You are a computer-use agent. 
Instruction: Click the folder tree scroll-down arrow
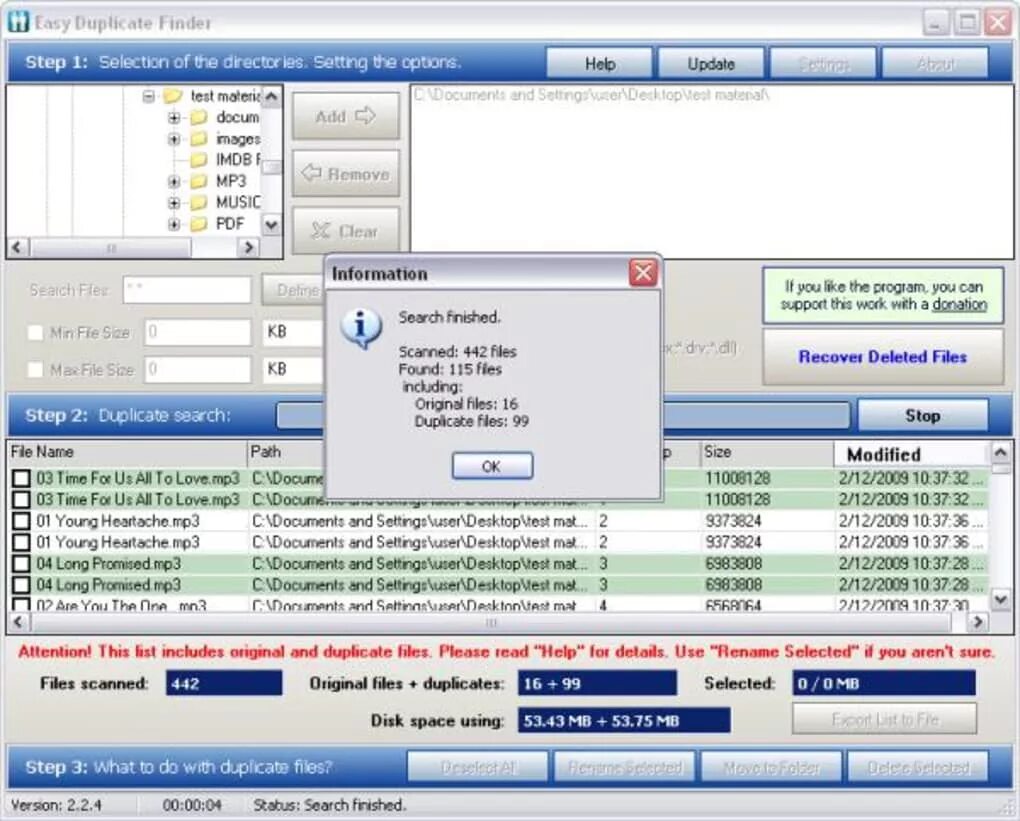click(272, 226)
